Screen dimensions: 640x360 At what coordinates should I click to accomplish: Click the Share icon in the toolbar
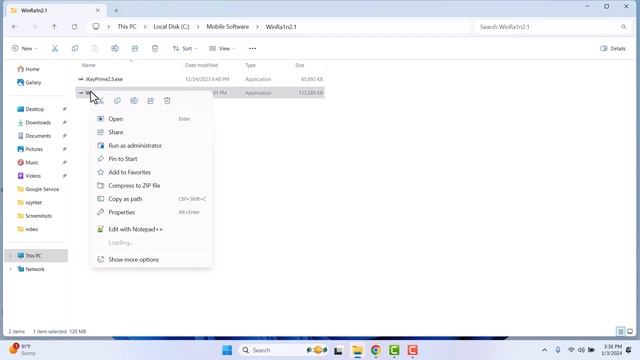tap(135, 49)
